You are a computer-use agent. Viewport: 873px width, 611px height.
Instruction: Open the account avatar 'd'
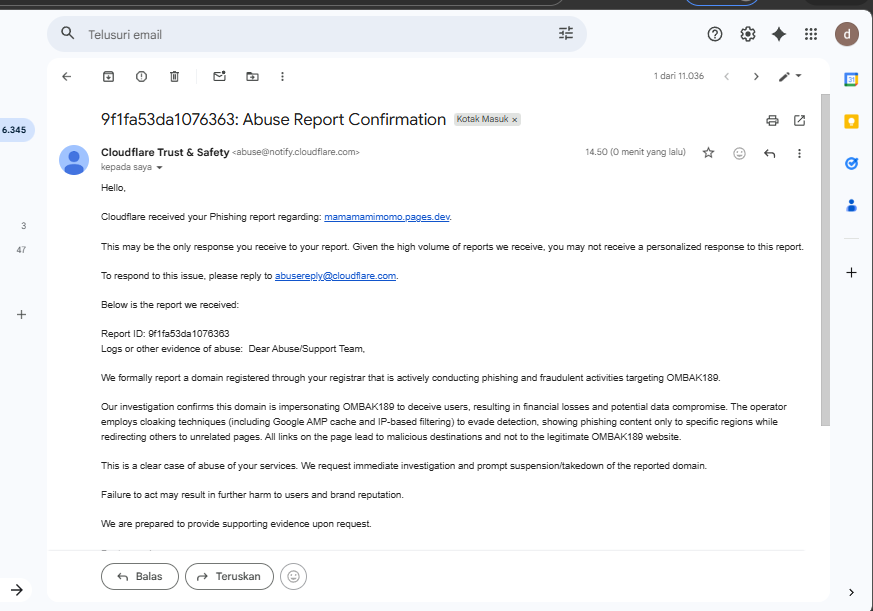[x=846, y=35]
